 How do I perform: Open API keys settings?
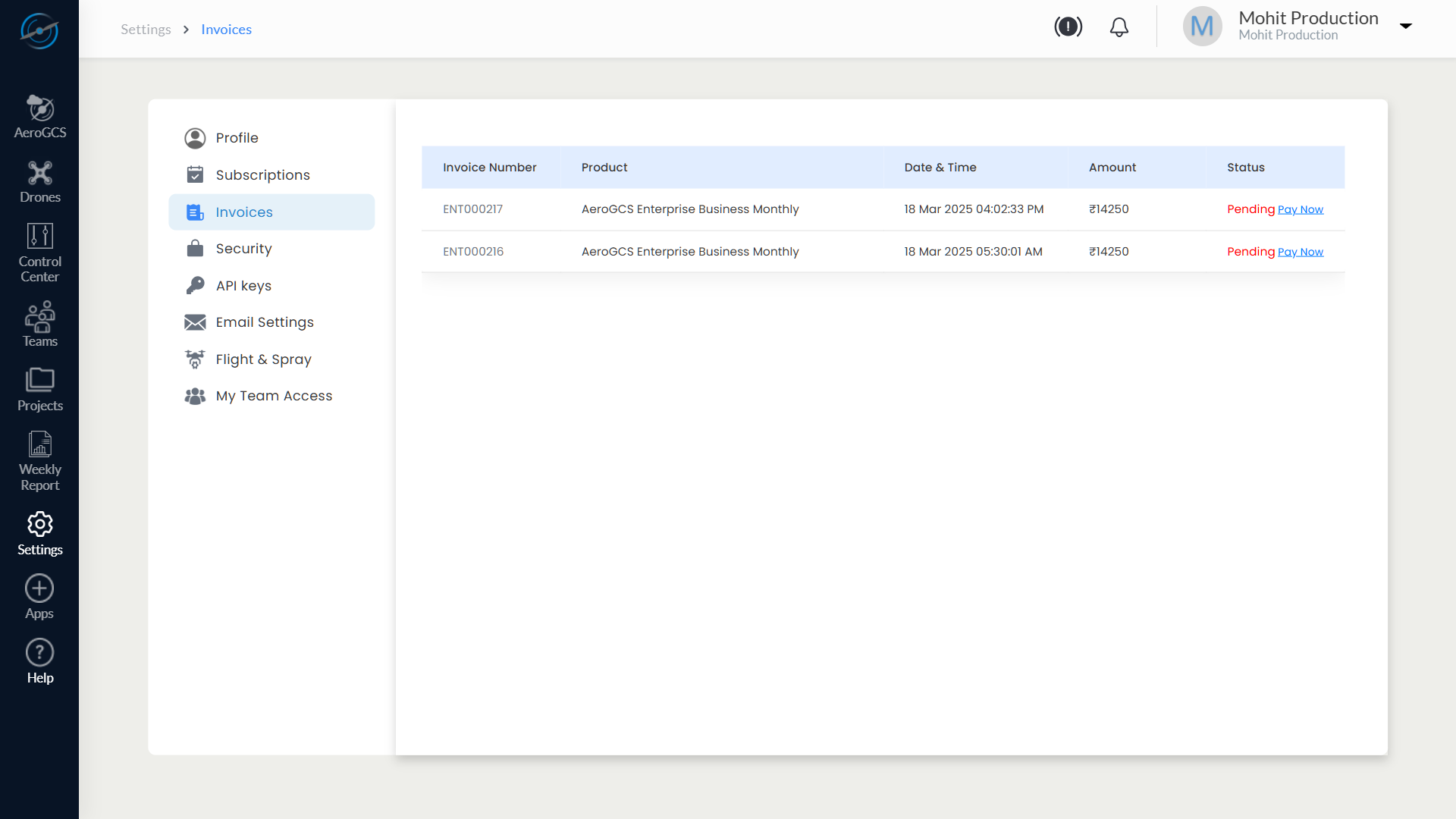pos(243,286)
